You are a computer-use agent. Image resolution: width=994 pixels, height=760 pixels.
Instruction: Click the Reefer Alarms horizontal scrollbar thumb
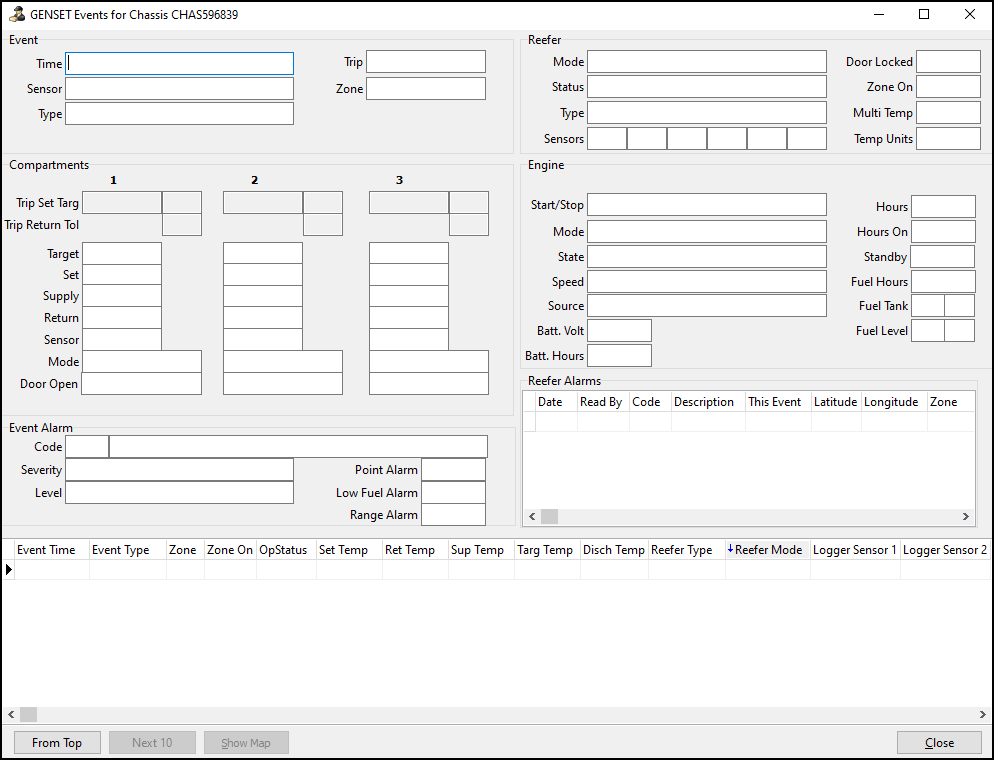[549, 516]
